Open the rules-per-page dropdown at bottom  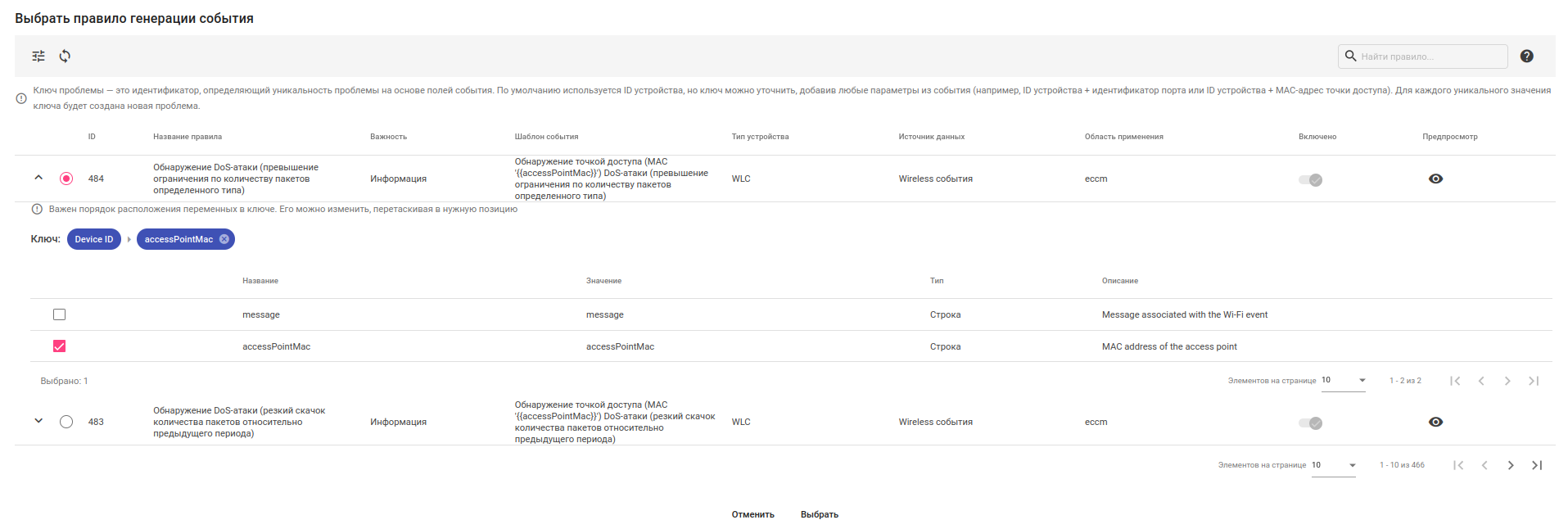click(1334, 465)
